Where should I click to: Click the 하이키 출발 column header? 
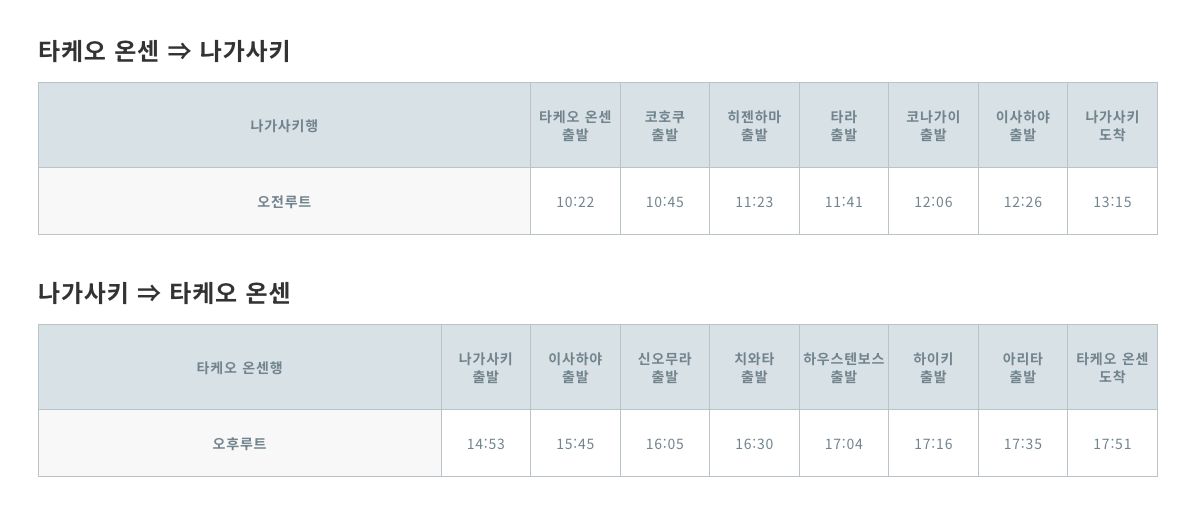pyautogui.click(x=933, y=367)
